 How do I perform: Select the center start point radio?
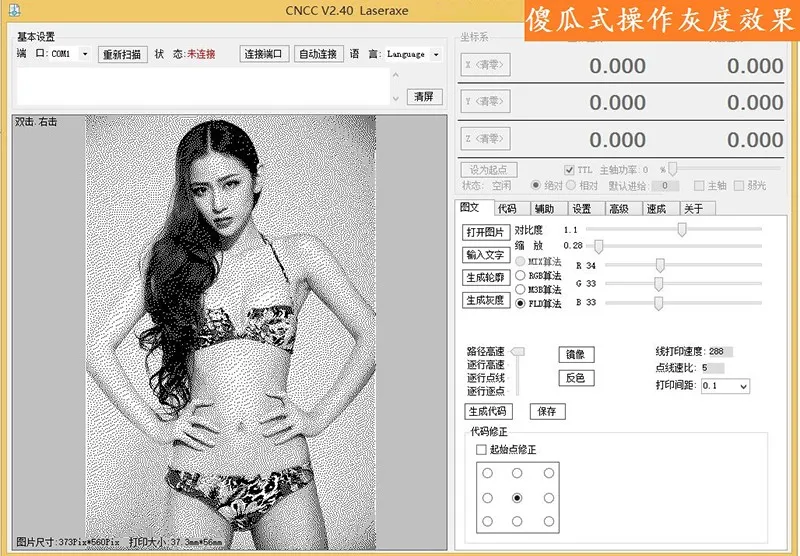tap(517, 497)
